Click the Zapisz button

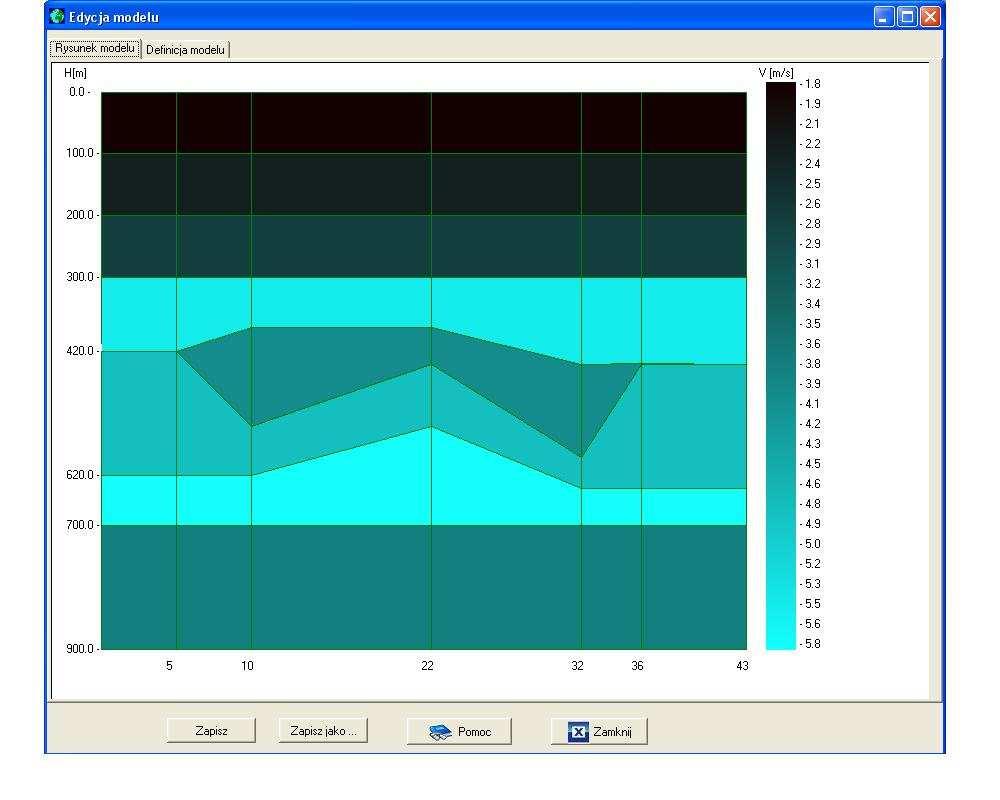tap(211, 730)
